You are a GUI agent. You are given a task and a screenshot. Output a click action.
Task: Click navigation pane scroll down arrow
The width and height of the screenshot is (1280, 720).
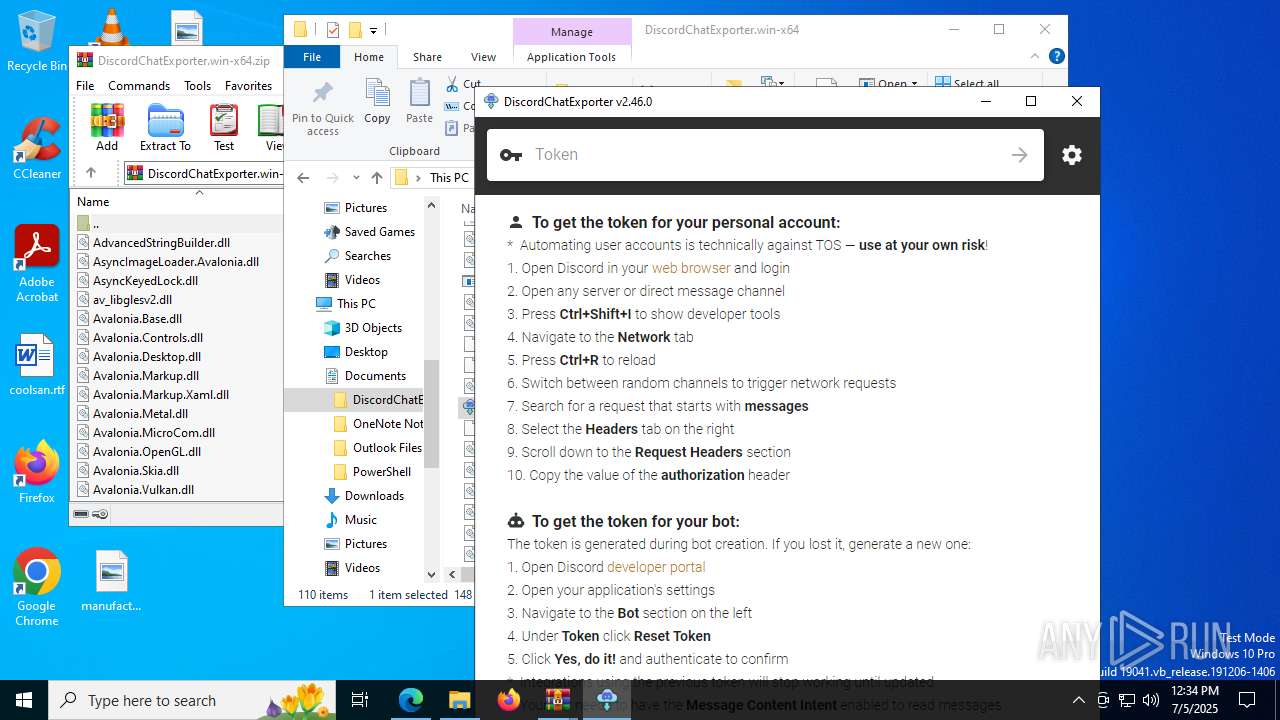click(x=432, y=575)
